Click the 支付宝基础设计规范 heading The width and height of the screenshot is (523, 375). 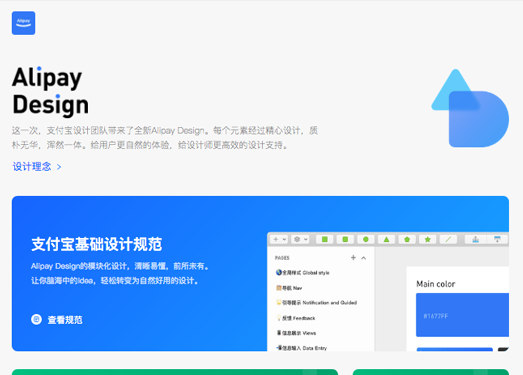(97, 244)
